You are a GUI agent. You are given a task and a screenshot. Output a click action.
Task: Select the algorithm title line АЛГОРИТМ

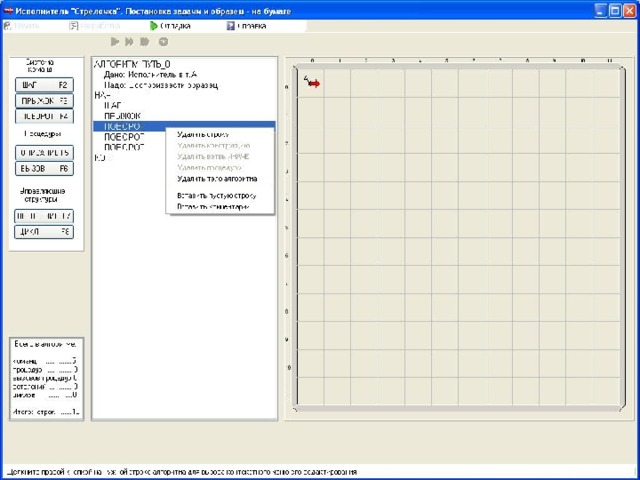tap(132, 64)
